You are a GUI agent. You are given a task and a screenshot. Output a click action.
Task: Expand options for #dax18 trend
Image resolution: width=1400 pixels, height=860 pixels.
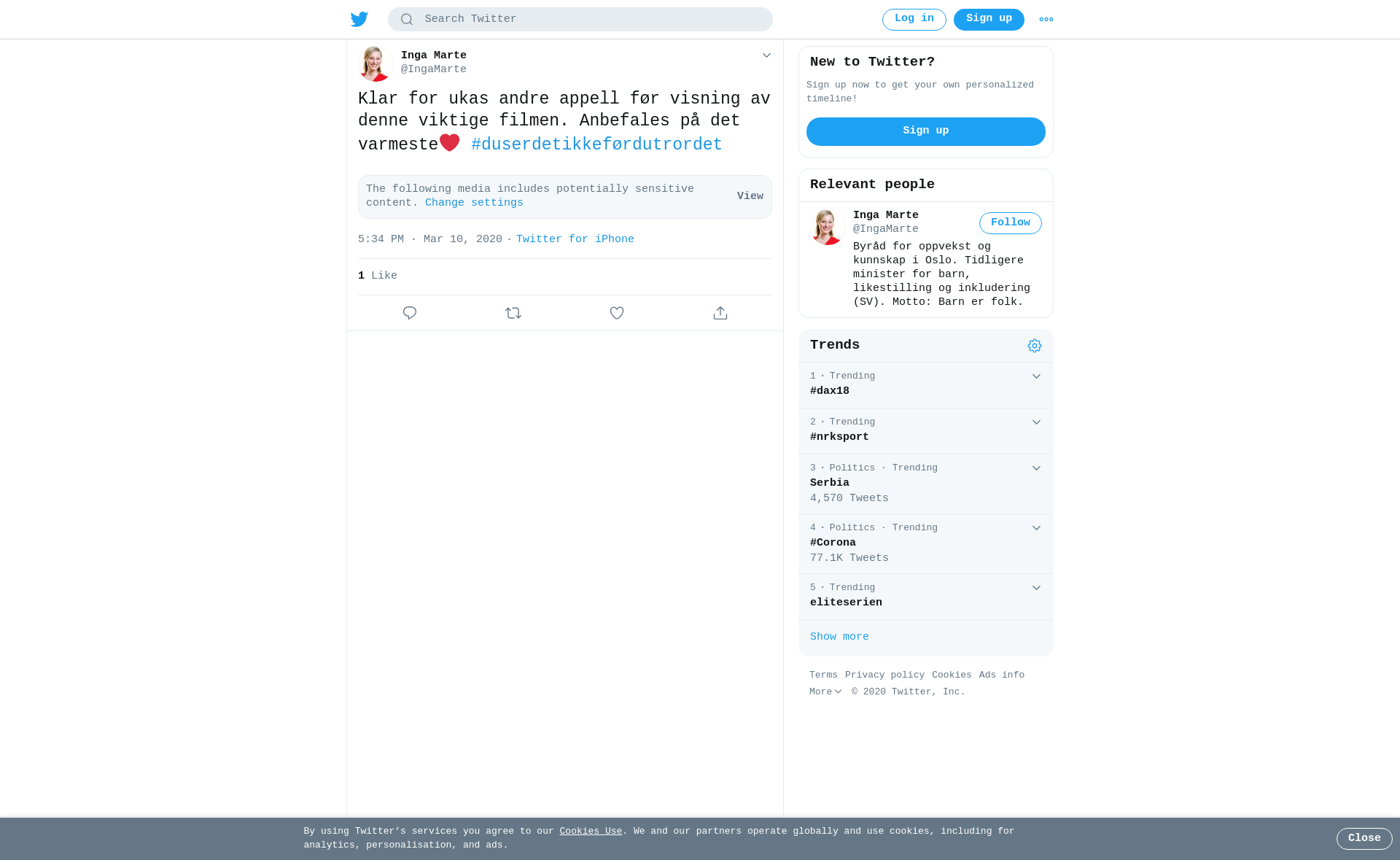[x=1036, y=376]
